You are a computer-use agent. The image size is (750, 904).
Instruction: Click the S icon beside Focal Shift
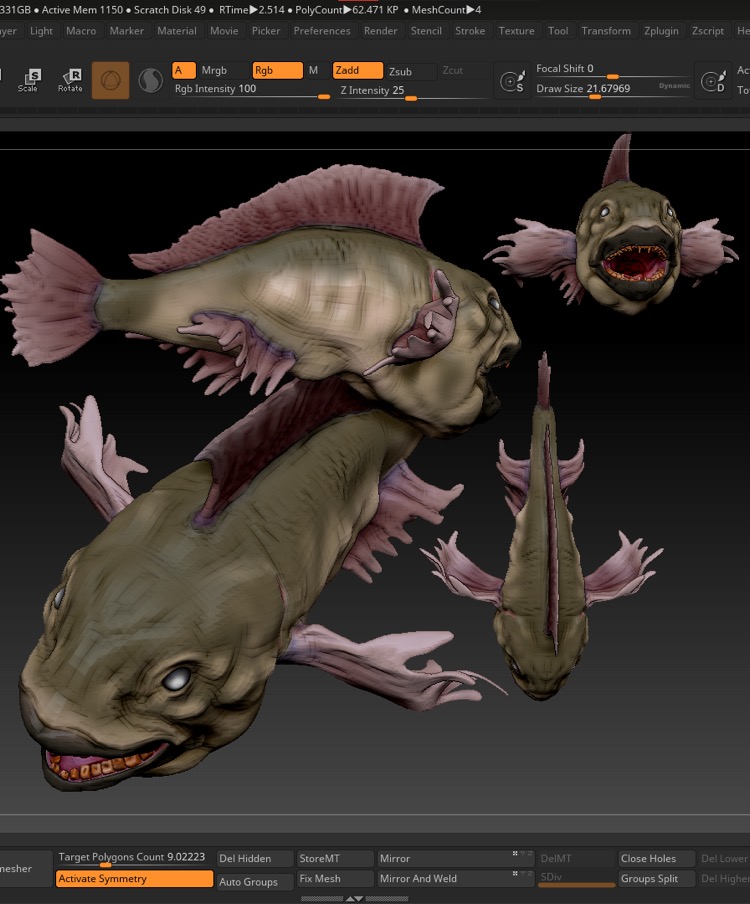pos(514,82)
